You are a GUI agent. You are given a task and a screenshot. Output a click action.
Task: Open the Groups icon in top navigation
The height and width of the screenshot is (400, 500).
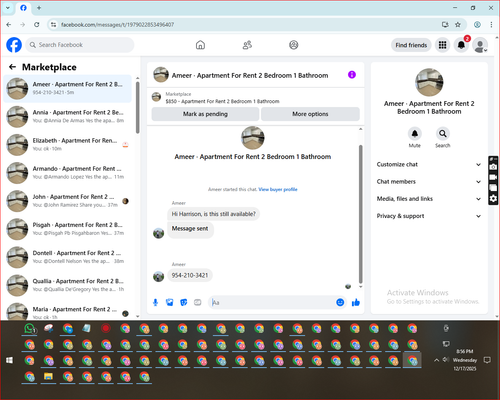294,45
